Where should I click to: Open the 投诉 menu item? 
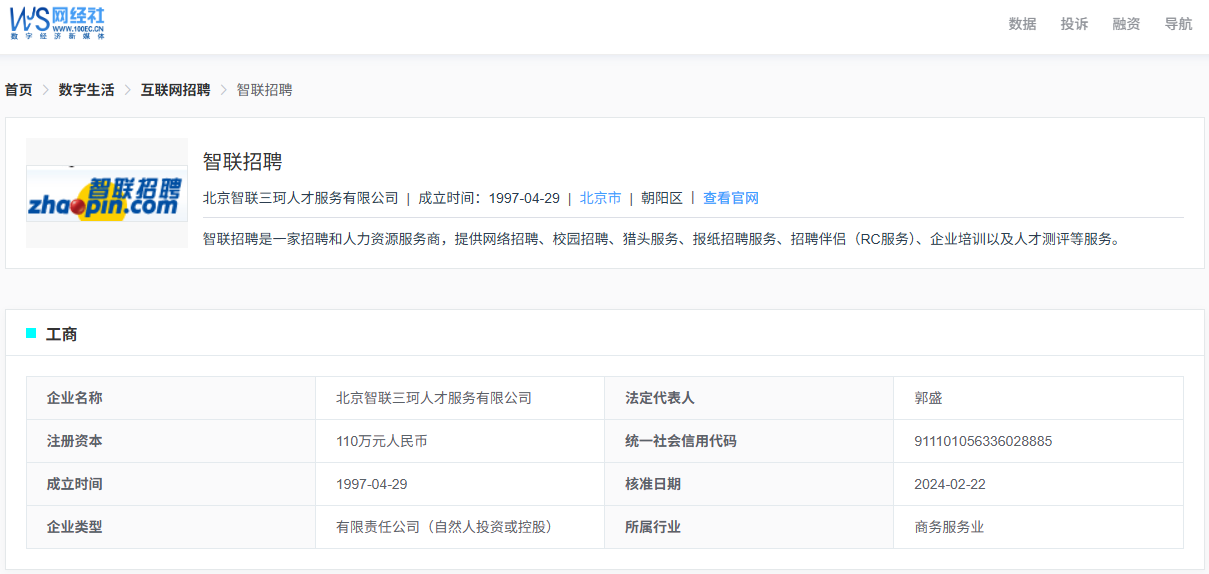1074,24
